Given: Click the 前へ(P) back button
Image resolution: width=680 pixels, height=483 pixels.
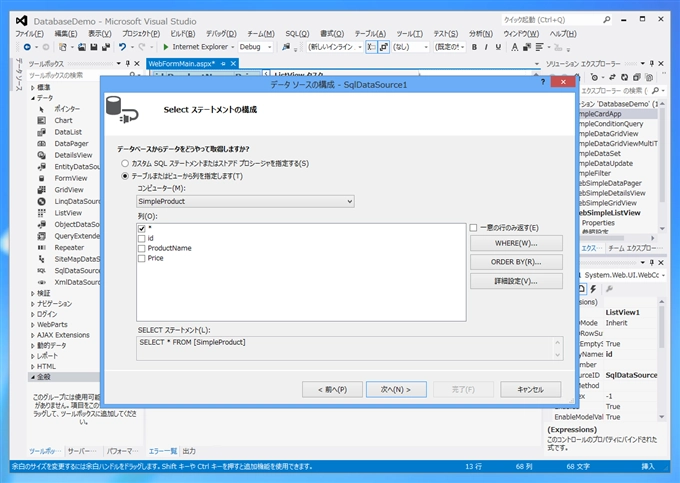Looking at the screenshot, I should [332, 389].
